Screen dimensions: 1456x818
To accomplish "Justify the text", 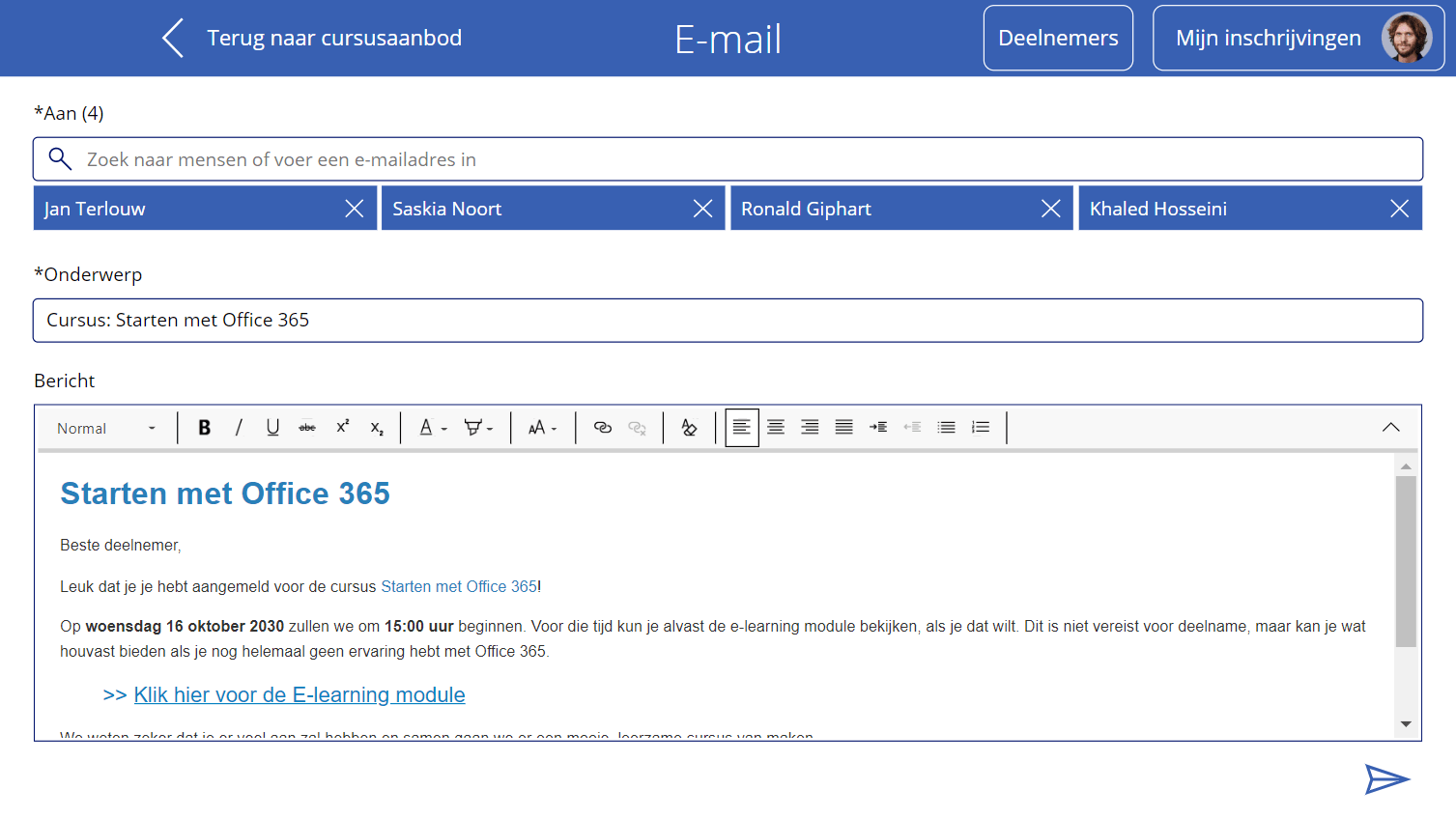I will pos(843,427).
